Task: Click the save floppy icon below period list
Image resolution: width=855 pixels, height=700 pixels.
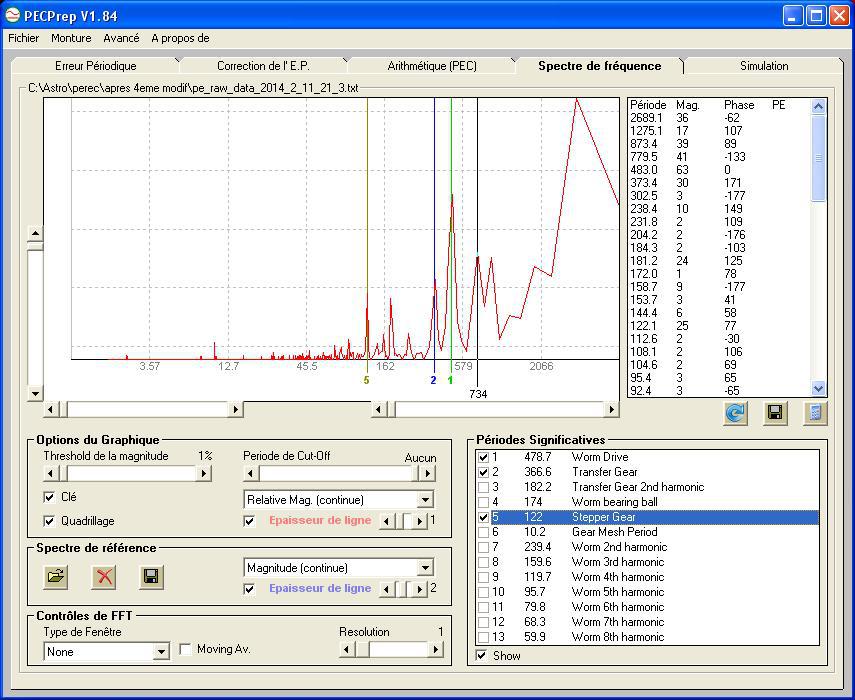Action: [775, 413]
